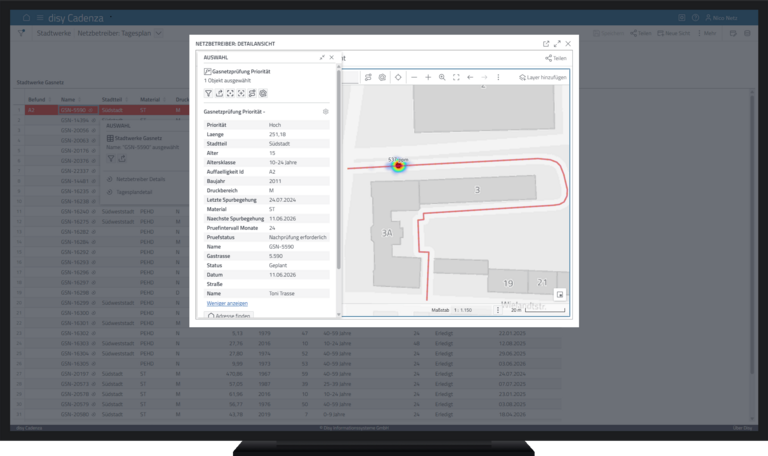
Task: Click the filter icon in the Auswahl panel toolbar
Action: tap(208, 93)
